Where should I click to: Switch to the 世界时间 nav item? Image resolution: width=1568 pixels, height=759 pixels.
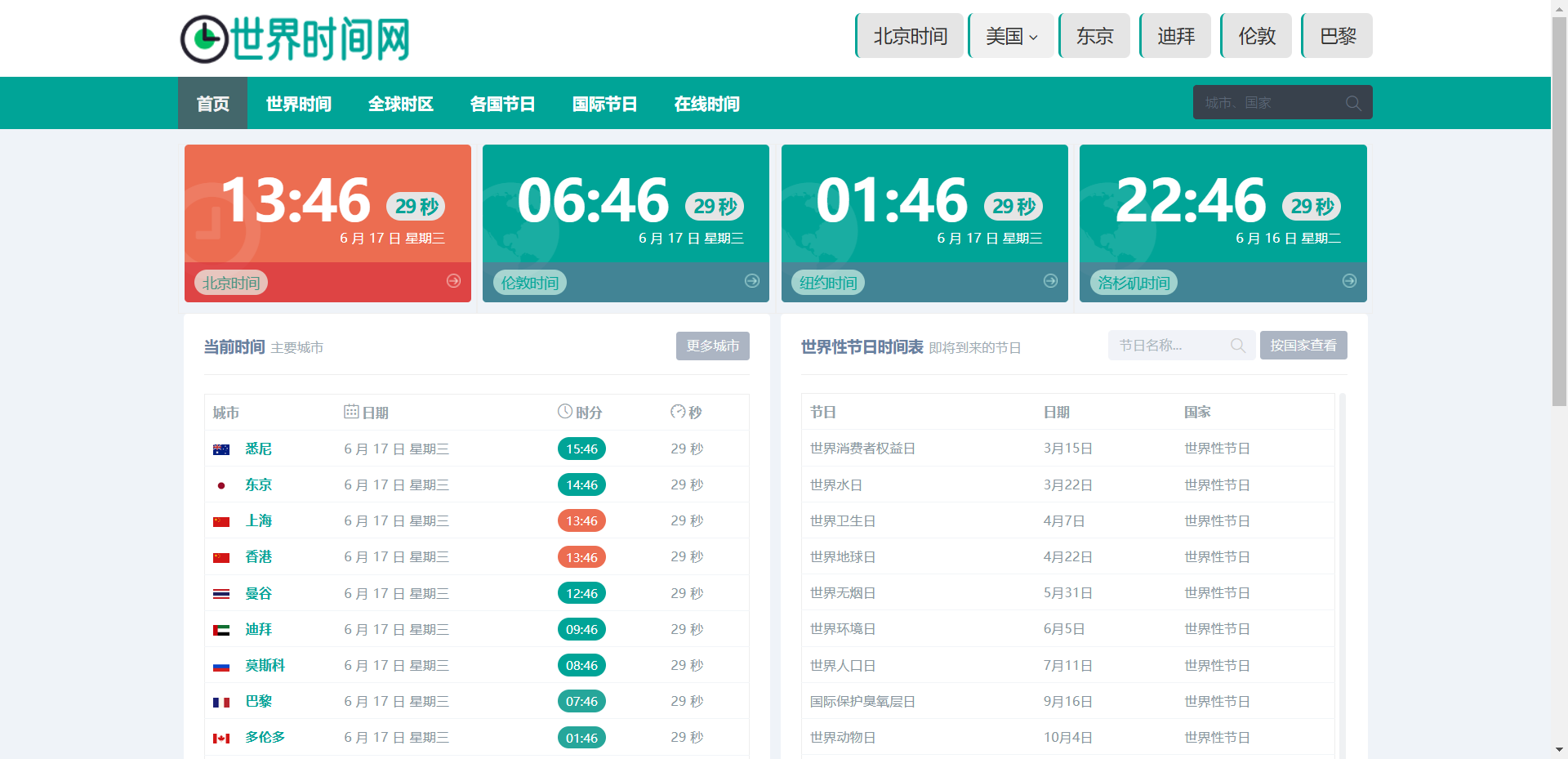pos(298,104)
